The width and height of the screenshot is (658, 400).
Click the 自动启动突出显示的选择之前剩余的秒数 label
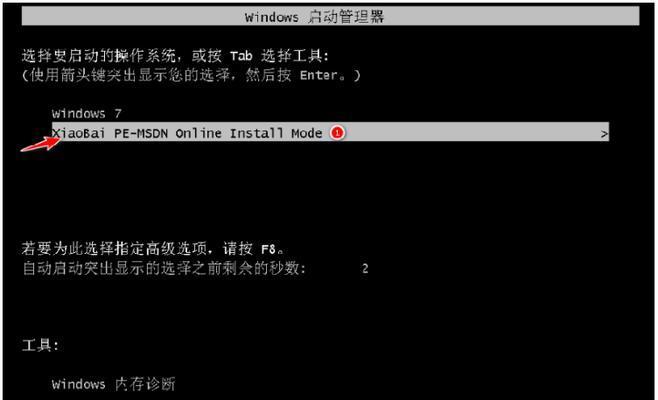(x=164, y=268)
